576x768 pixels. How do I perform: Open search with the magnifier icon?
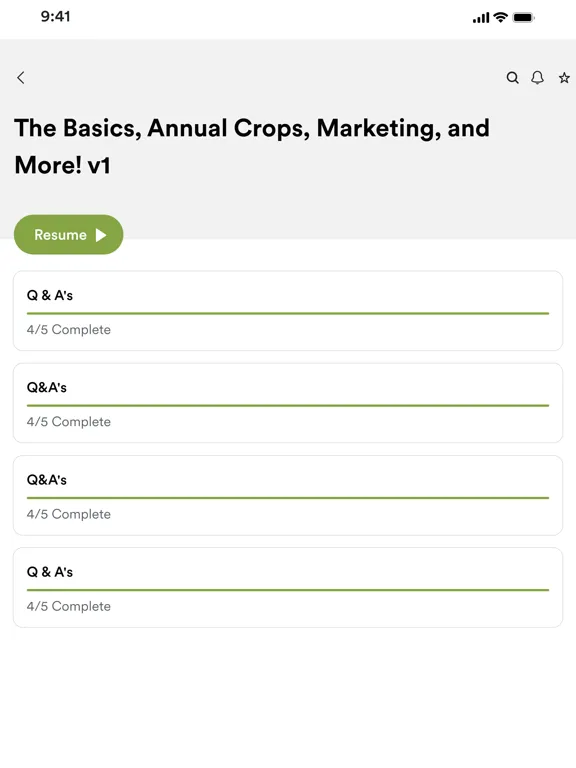[x=512, y=77]
